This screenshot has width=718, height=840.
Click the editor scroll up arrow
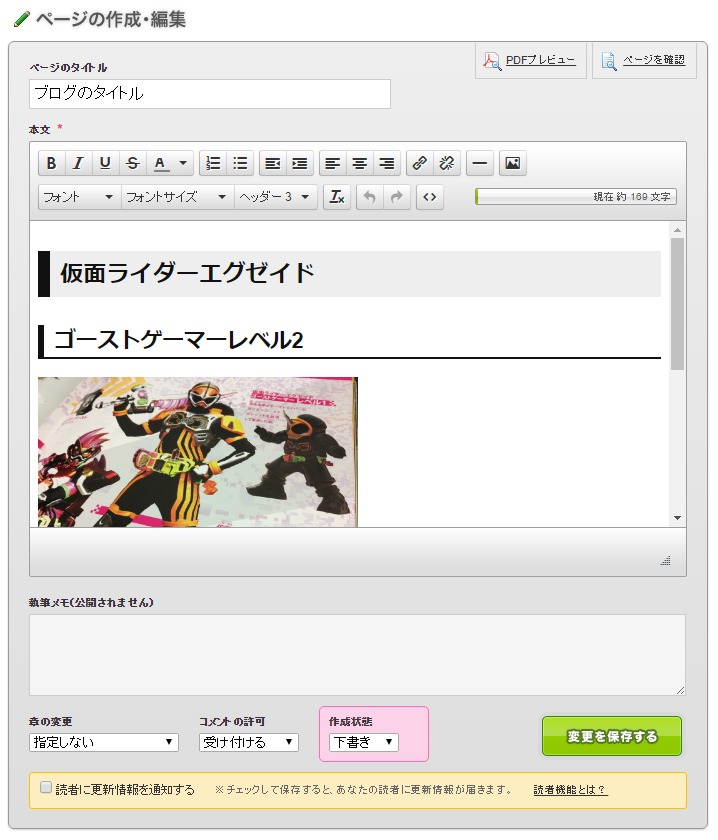(x=677, y=230)
